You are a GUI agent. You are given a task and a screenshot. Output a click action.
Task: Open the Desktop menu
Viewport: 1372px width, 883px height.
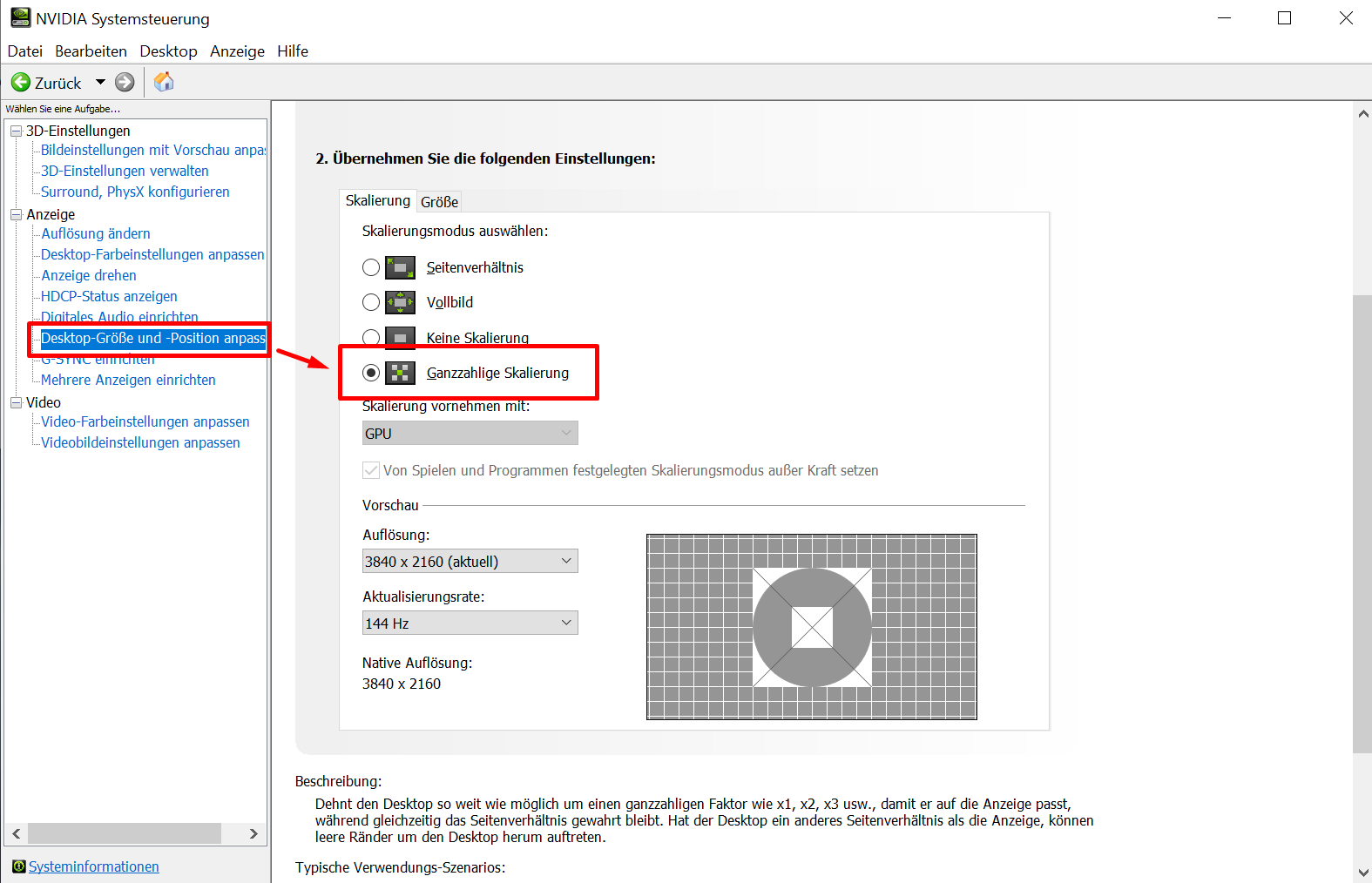click(x=168, y=51)
